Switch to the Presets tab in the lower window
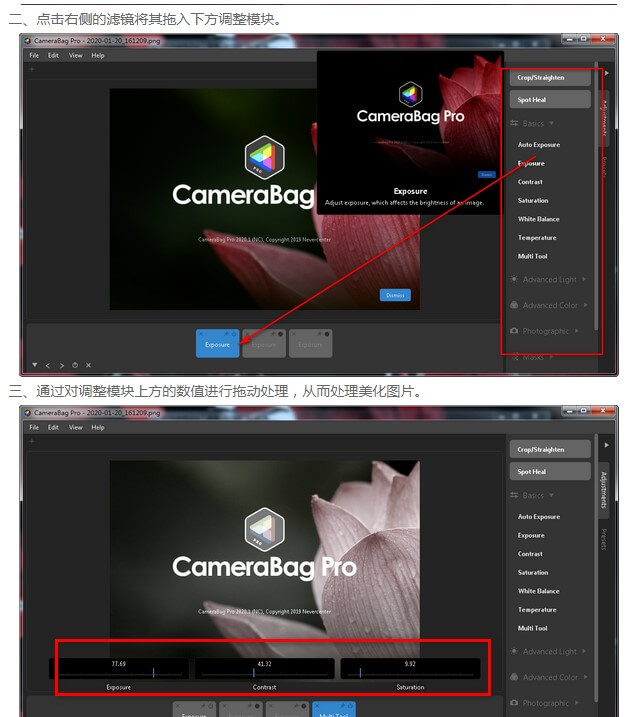 pos(604,539)
